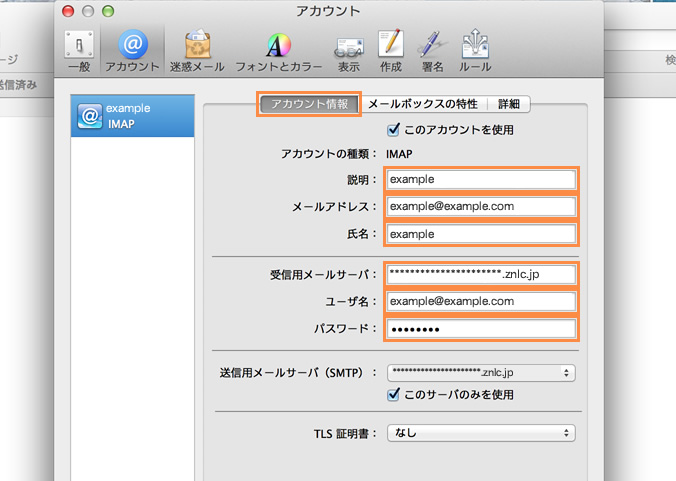Open フォントとカラー fonts and colors pane
This screenshot has width=676, height=481.
pyautogui.click(x=279, y=52)
